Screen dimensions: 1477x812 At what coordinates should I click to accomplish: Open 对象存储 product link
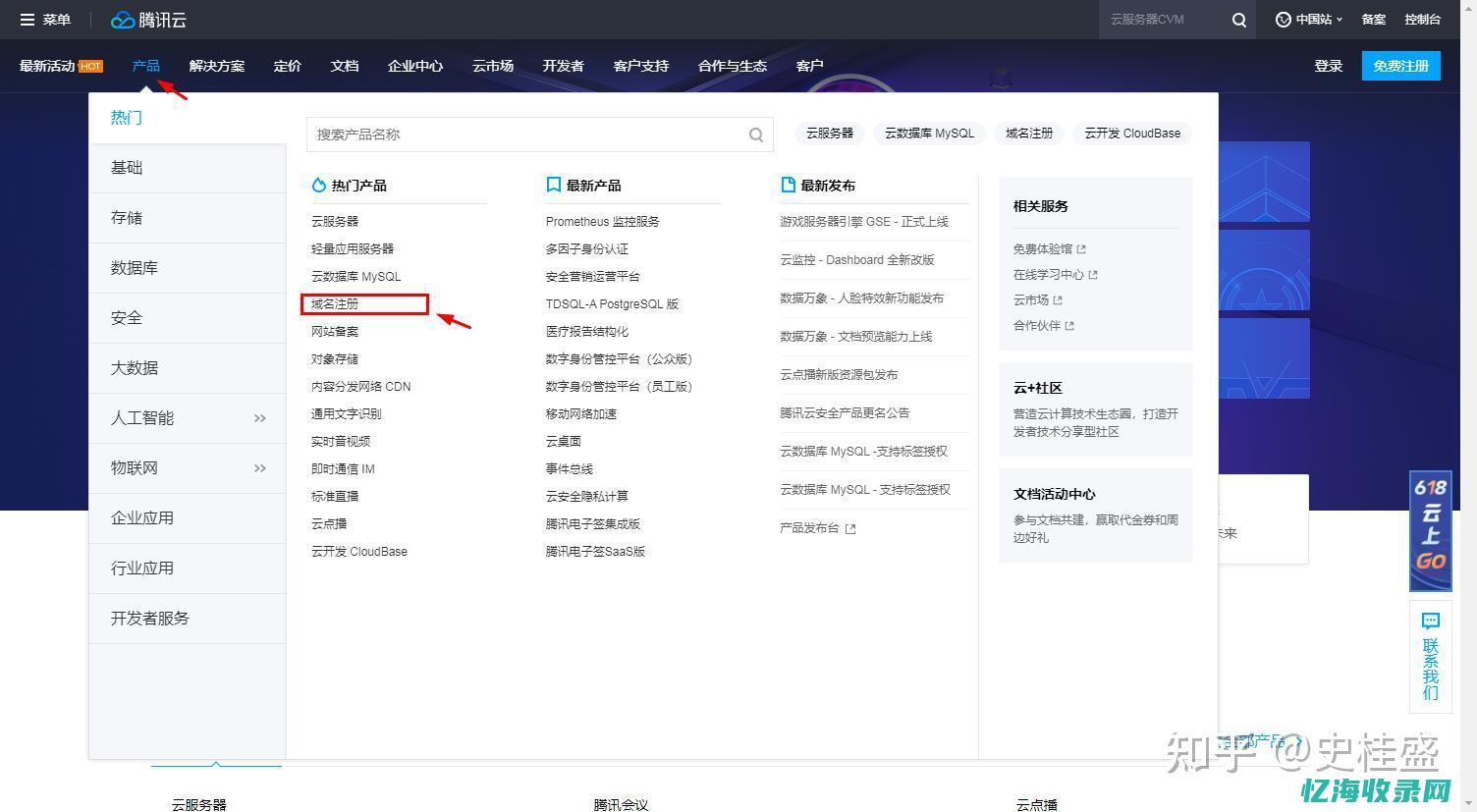click(335, 359)
